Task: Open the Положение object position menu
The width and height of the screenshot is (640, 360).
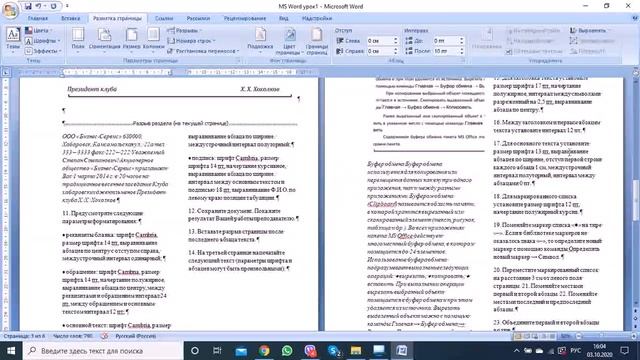Action: (x=487, y=39)
